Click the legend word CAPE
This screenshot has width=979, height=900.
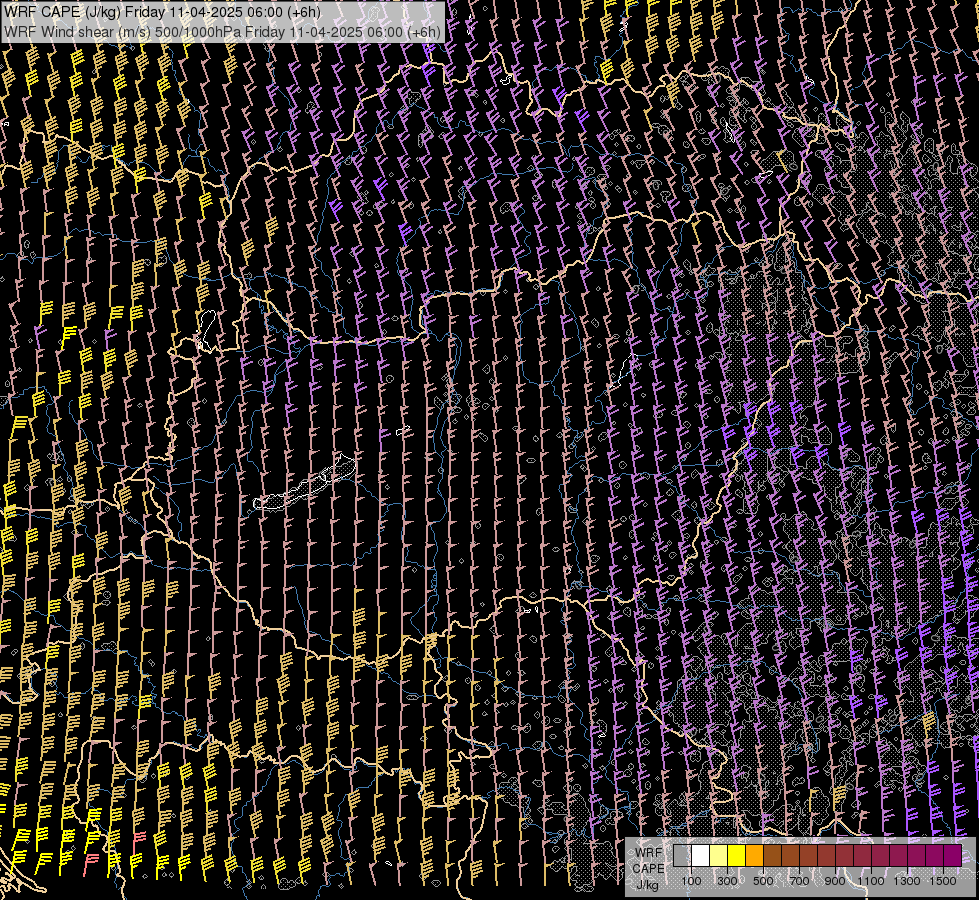coord(648,868)
